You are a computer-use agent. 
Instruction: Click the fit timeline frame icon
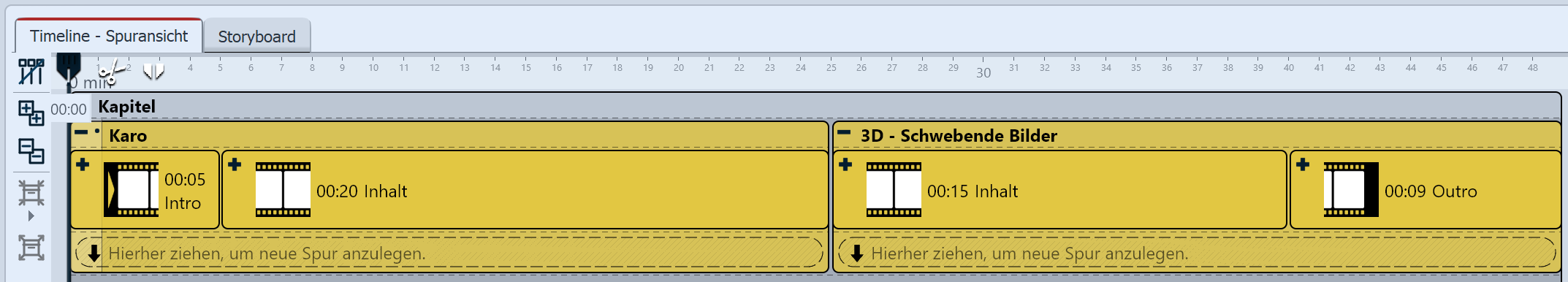[31, 248]
